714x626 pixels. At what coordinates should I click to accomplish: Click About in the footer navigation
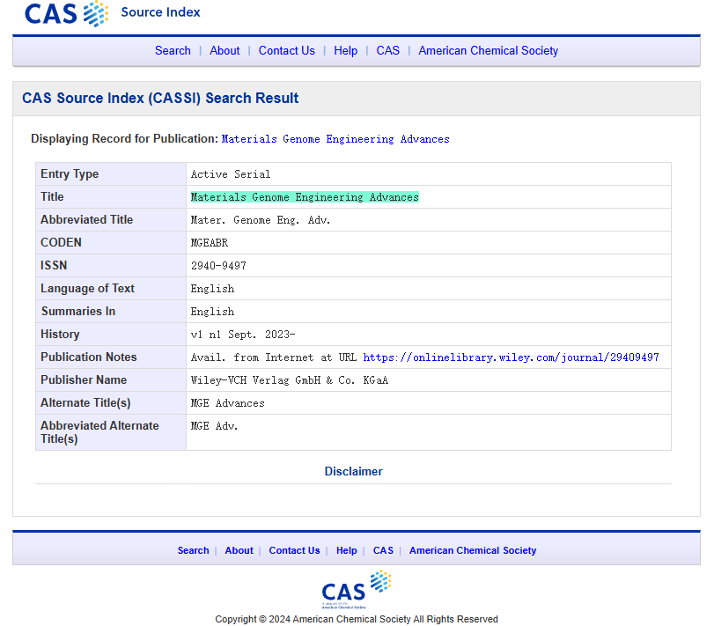click(239, 550)
